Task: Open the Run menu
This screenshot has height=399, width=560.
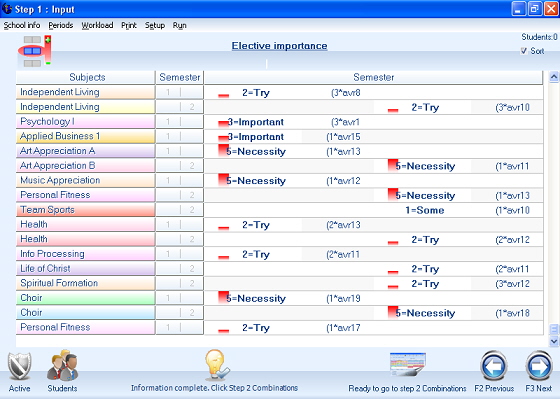Action: pos(179,25)
